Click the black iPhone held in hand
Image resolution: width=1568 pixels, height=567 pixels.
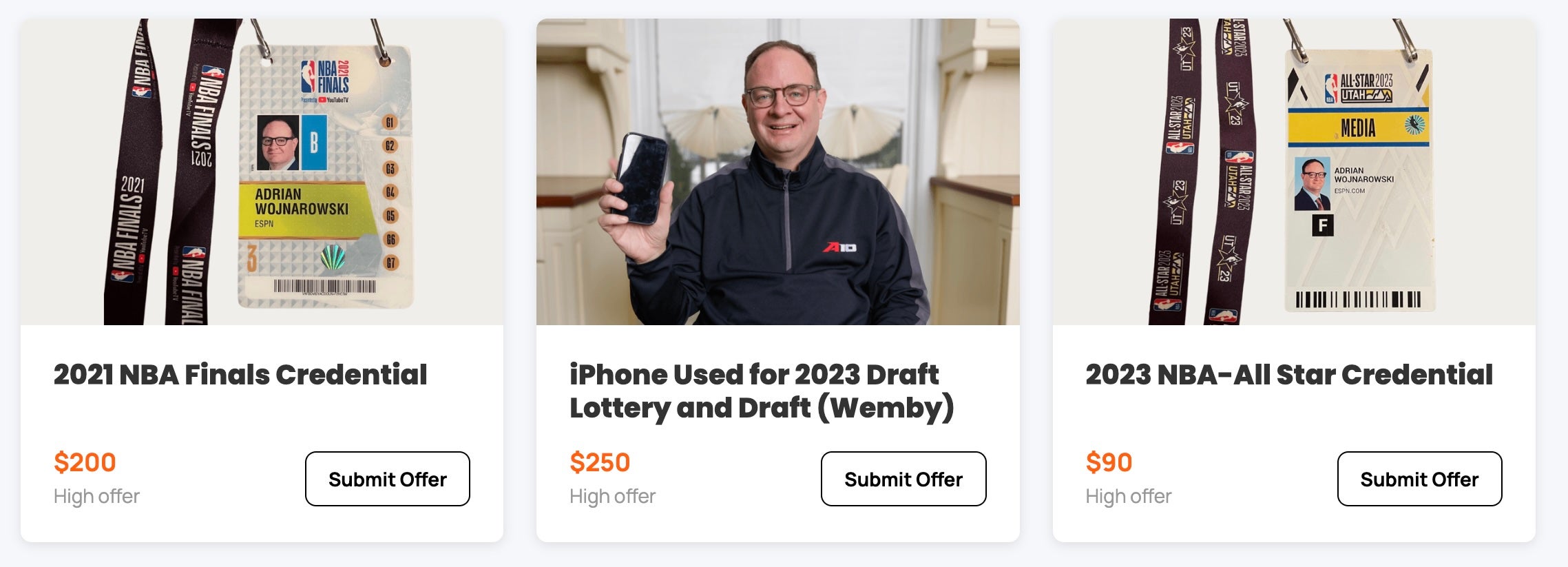click(641, 178)
